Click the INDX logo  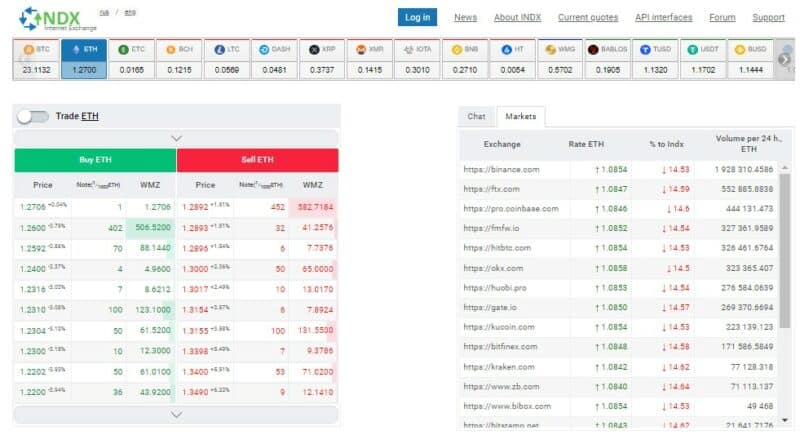(57, 19)
